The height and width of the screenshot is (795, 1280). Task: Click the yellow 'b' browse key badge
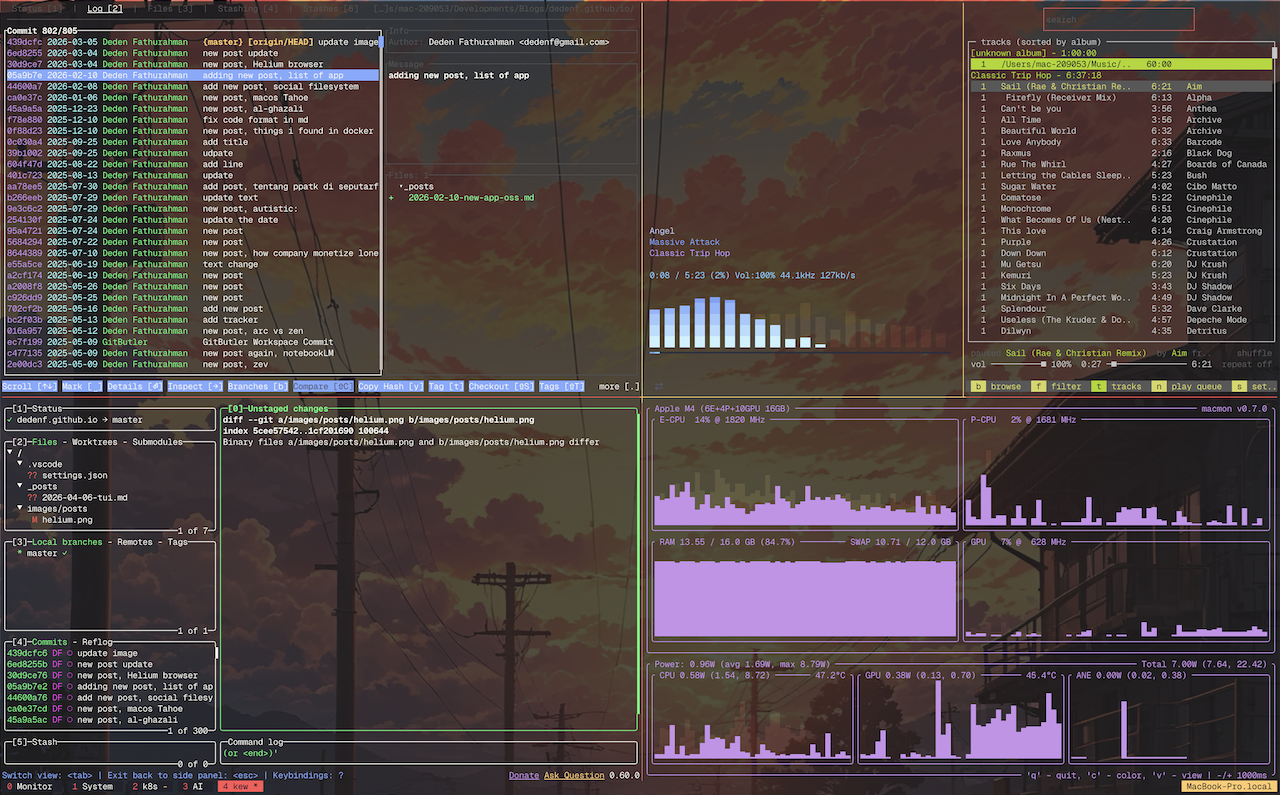978,385
